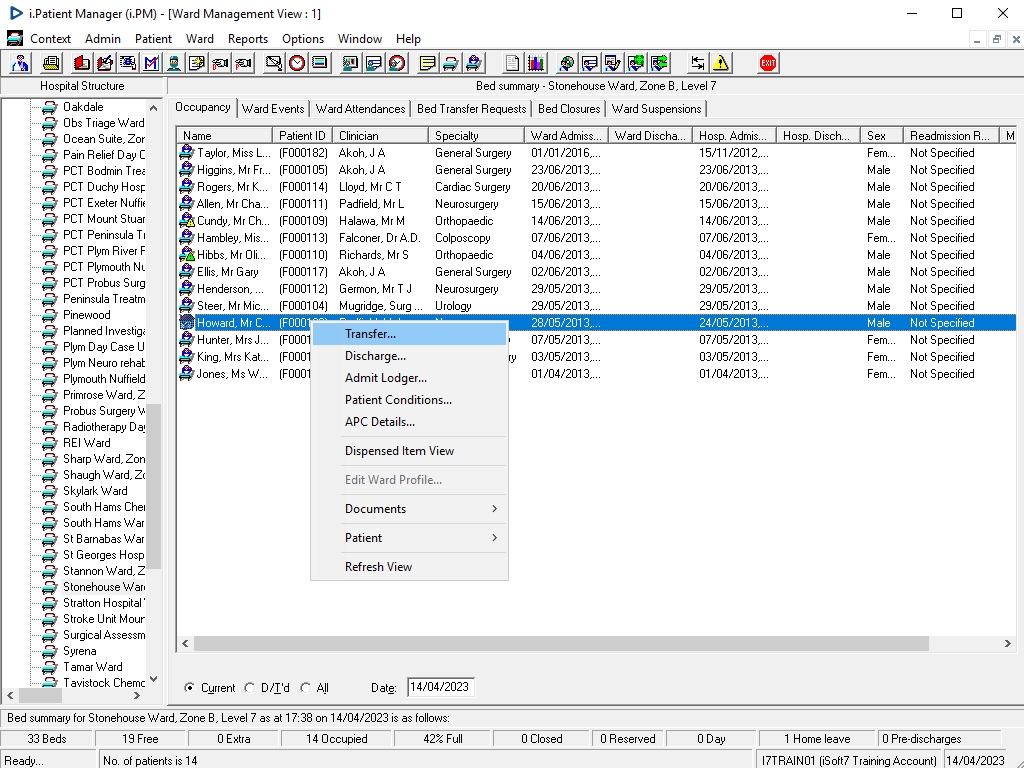The height and width of the screenshot is (768, 1024).
Task: Select Admit Lodger... menu entry
Action: click(409, 378)
